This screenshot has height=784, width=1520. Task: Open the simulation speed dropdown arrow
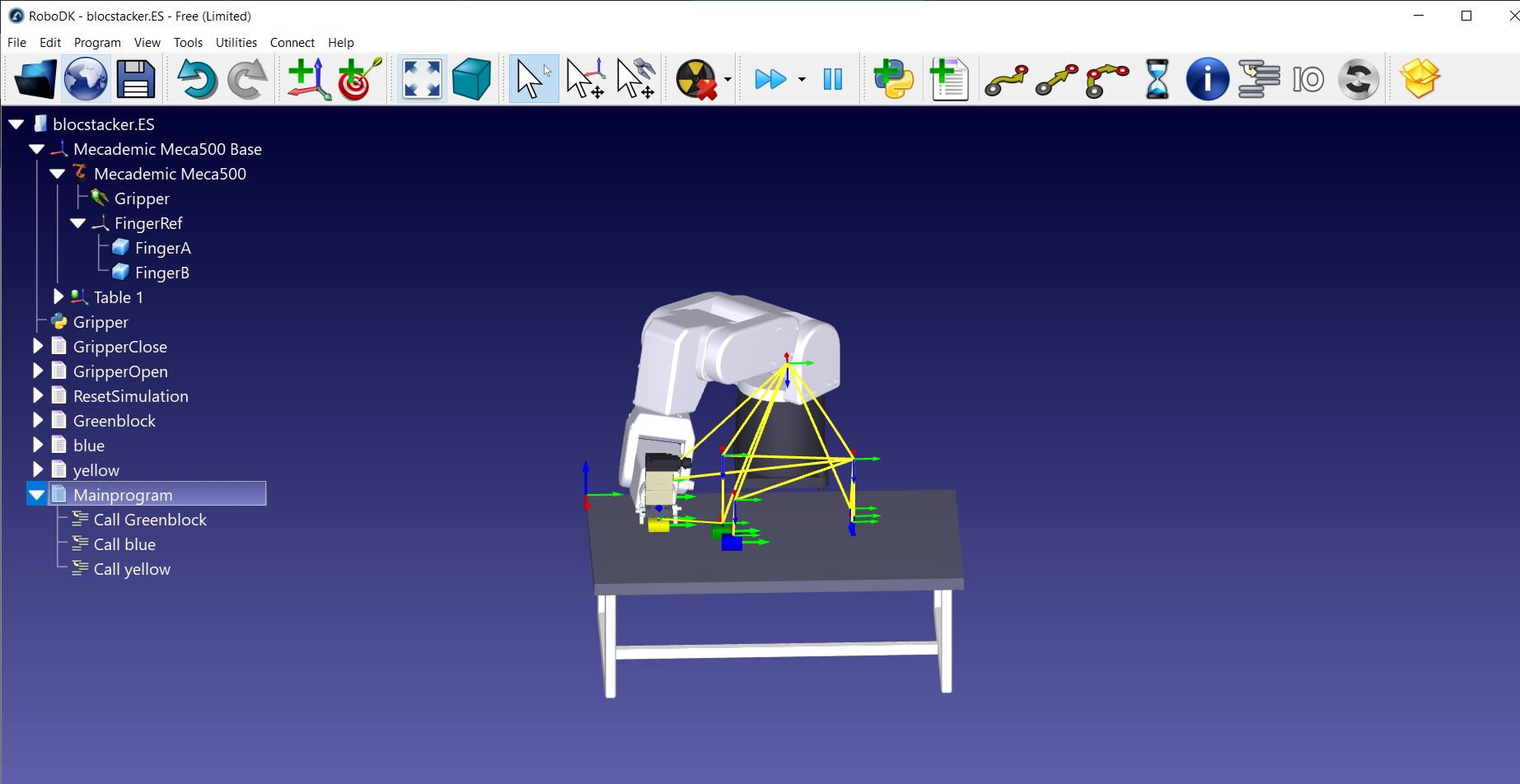tap(802, 80)
